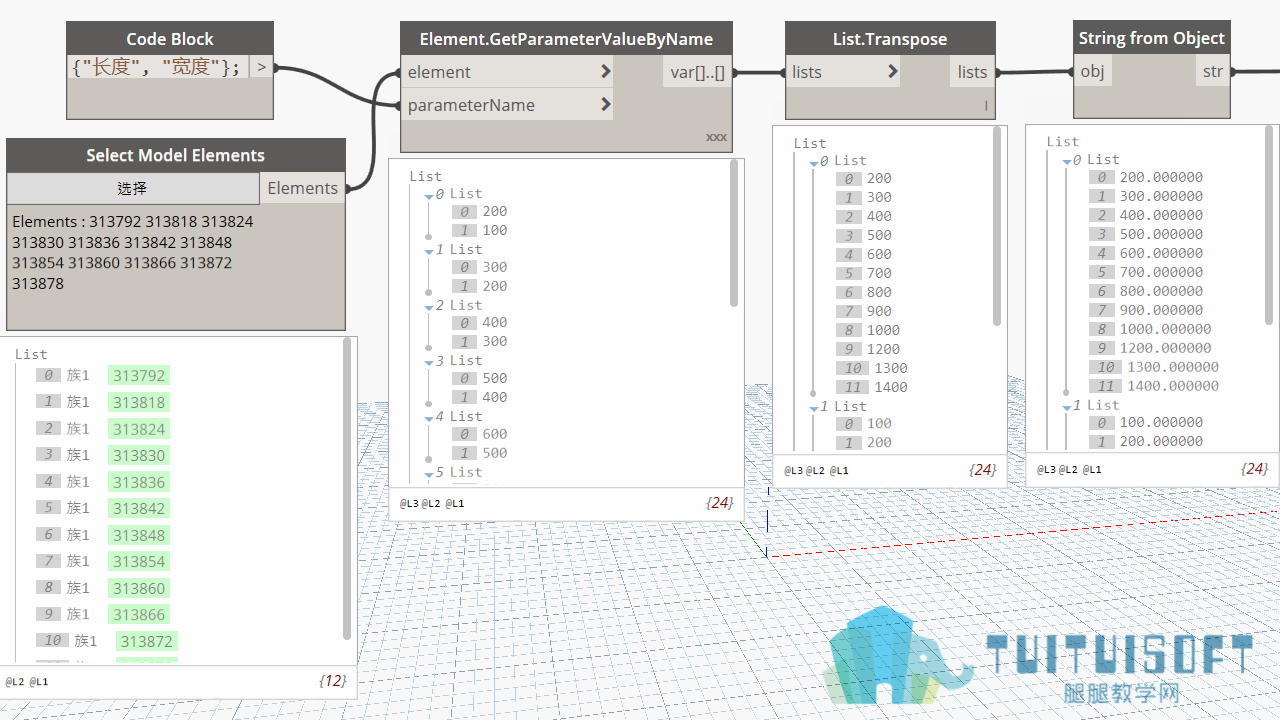The image size is (1280, 720).
Task: Click the scrollbar in the String from Object preview
Action: pos(1270,226)
